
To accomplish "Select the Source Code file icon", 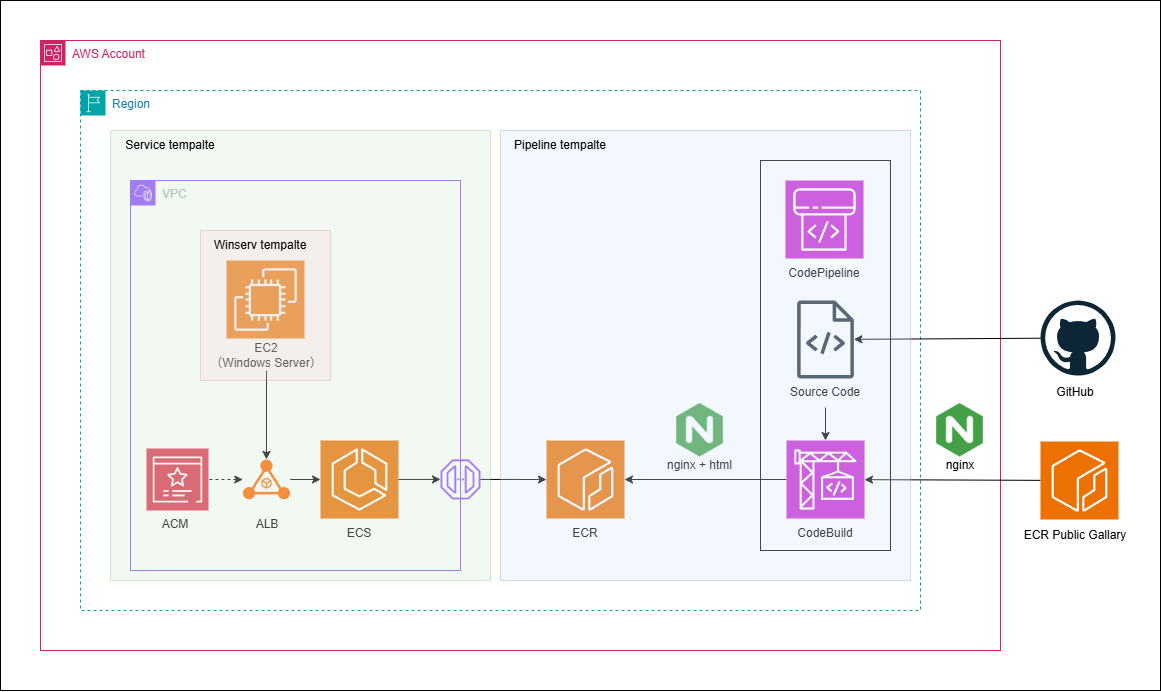I will pyautogui.click(x=824, y=339).
